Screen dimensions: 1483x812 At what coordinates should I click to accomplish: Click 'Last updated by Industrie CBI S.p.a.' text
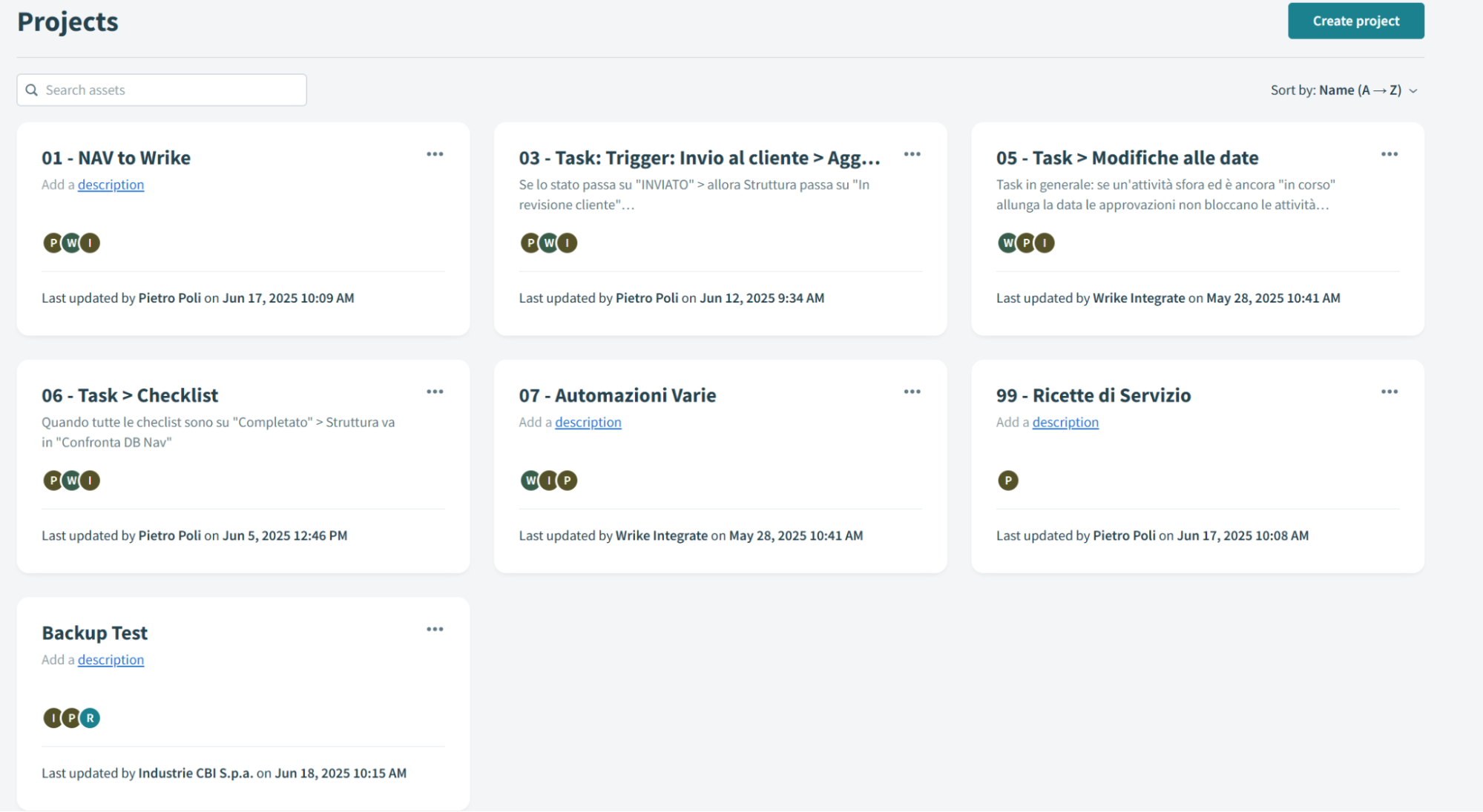(x=148, y=773)
